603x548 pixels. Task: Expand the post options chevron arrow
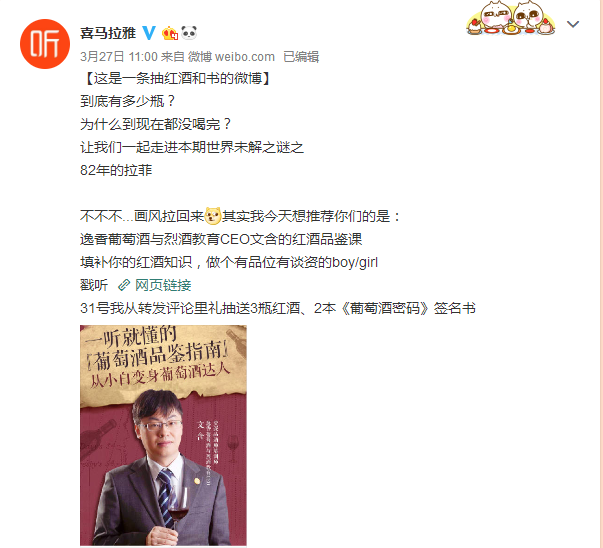pos(573,24)
